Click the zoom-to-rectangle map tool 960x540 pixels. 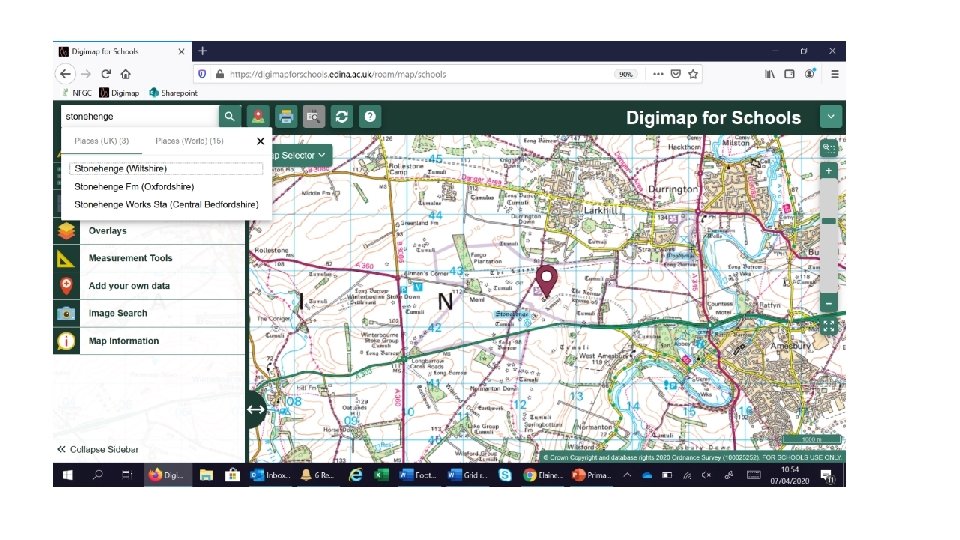[828, 147]
